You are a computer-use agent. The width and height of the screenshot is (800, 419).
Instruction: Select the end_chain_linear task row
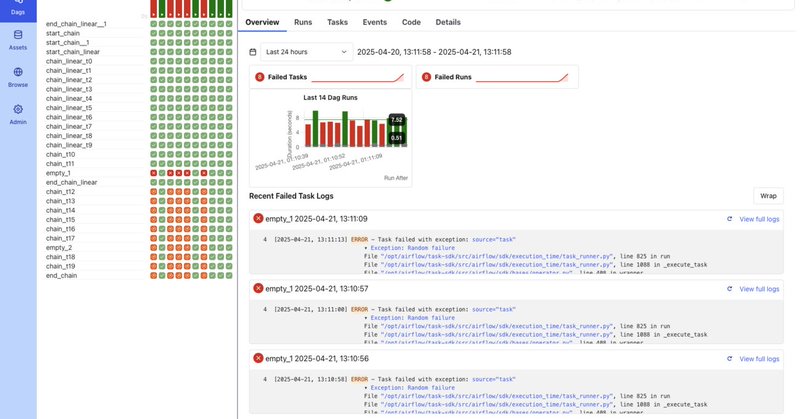coord(71,182)
